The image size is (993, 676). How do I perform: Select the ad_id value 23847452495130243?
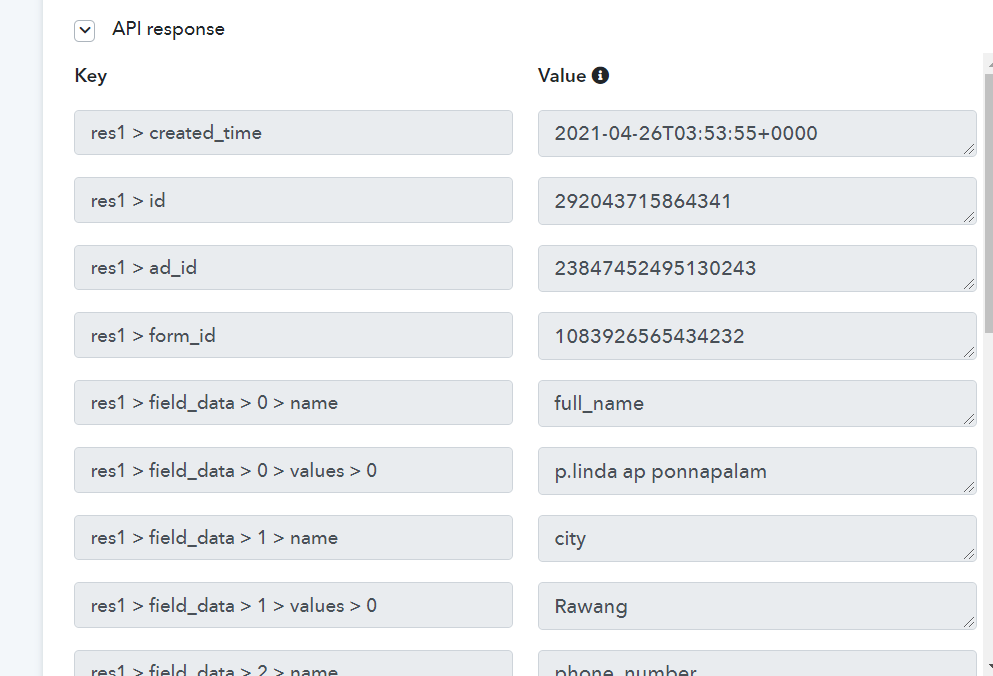pos(757,269)
